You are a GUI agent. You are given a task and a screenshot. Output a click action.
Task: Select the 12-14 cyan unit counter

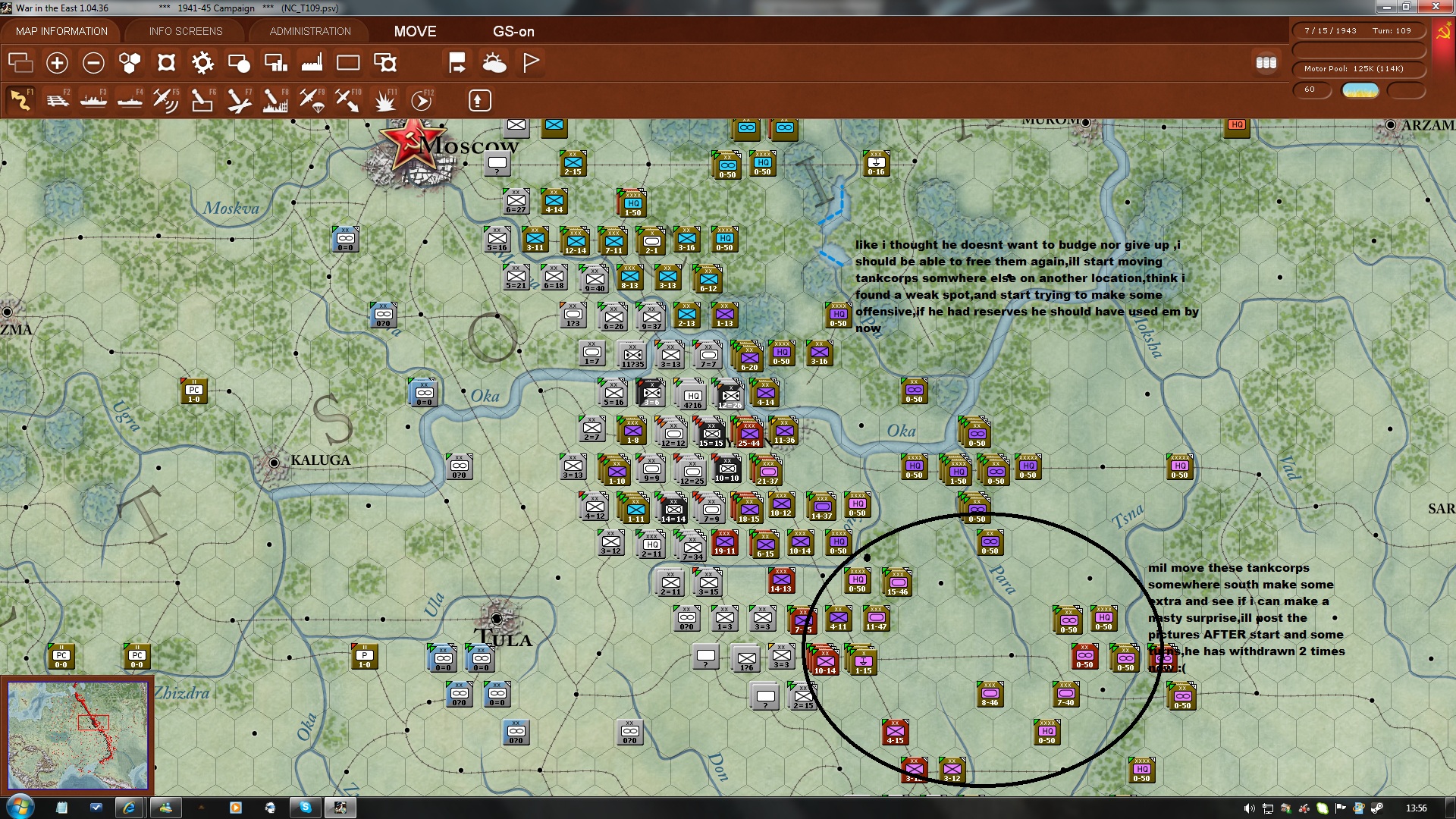(x=576, y=243)
